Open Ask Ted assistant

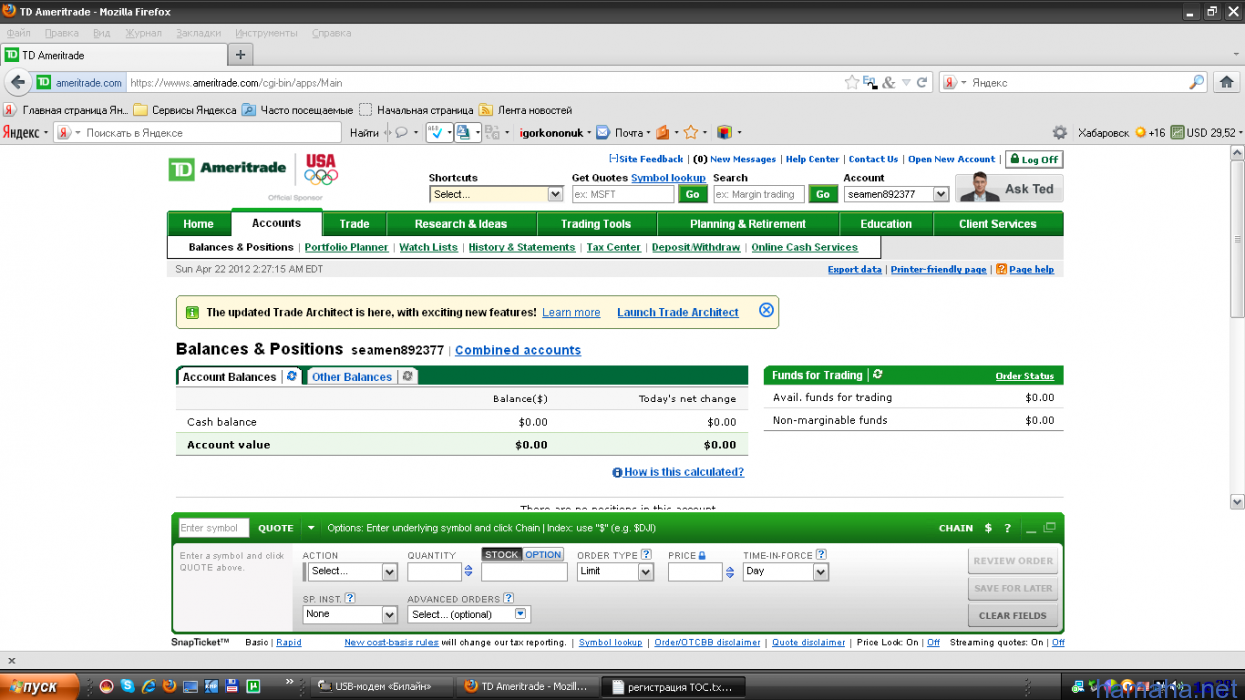pyautogui.click(x=1009, y=188)
